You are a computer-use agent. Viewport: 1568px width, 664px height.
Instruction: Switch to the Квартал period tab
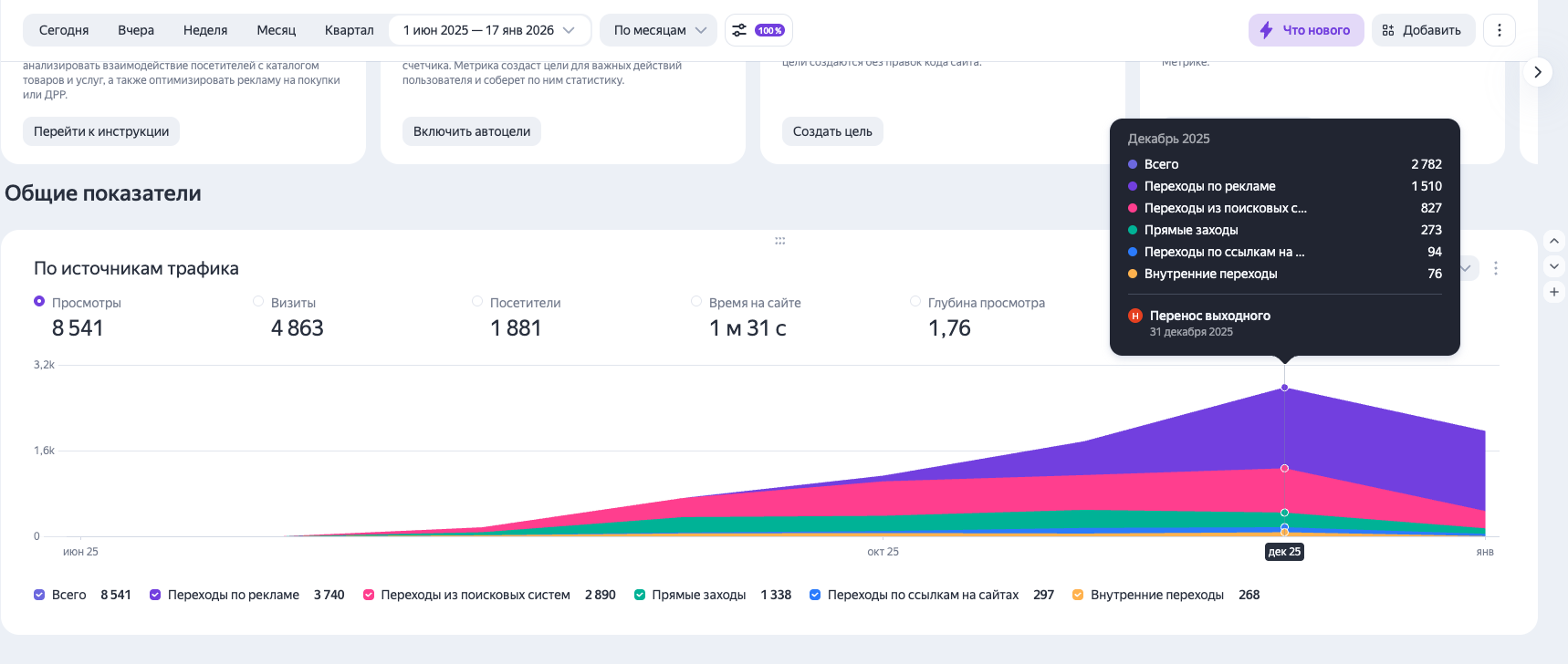[x=349, y=30]
